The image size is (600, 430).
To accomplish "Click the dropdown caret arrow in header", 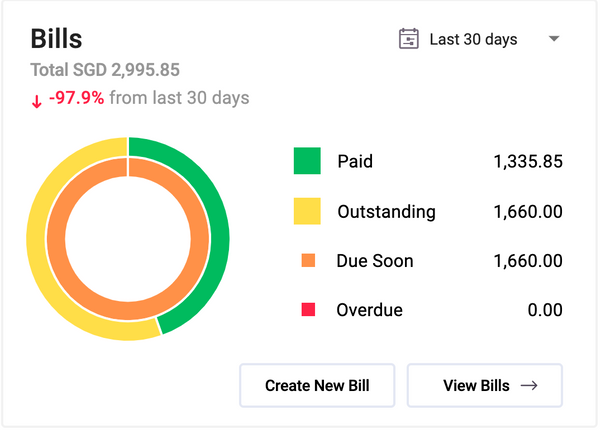I will (x=554, y=39).
